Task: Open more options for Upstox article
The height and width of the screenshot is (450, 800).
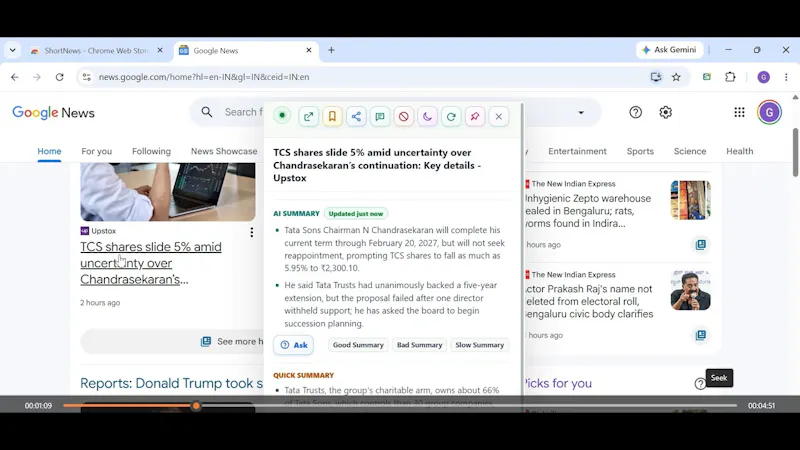Action: tap(252, 233)
